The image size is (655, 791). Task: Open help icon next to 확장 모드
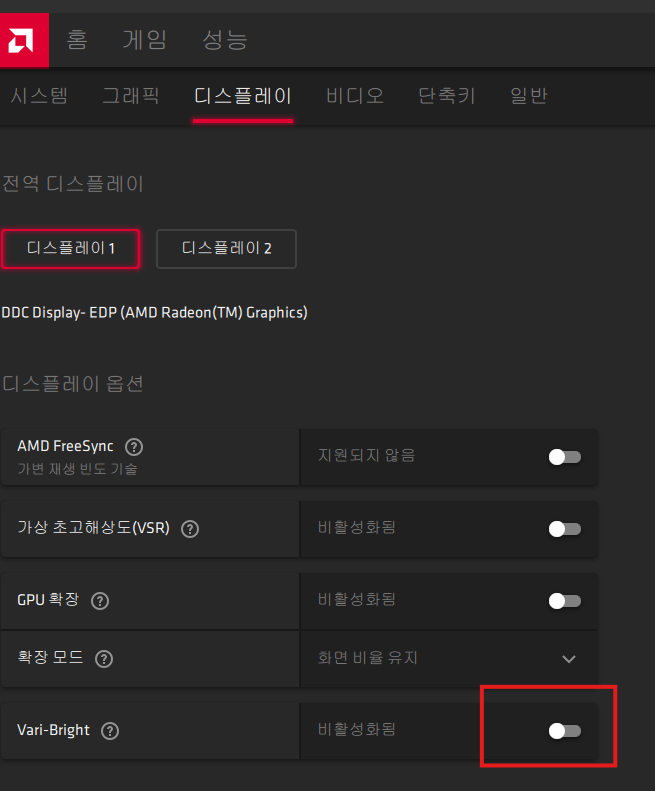point(104,659)
